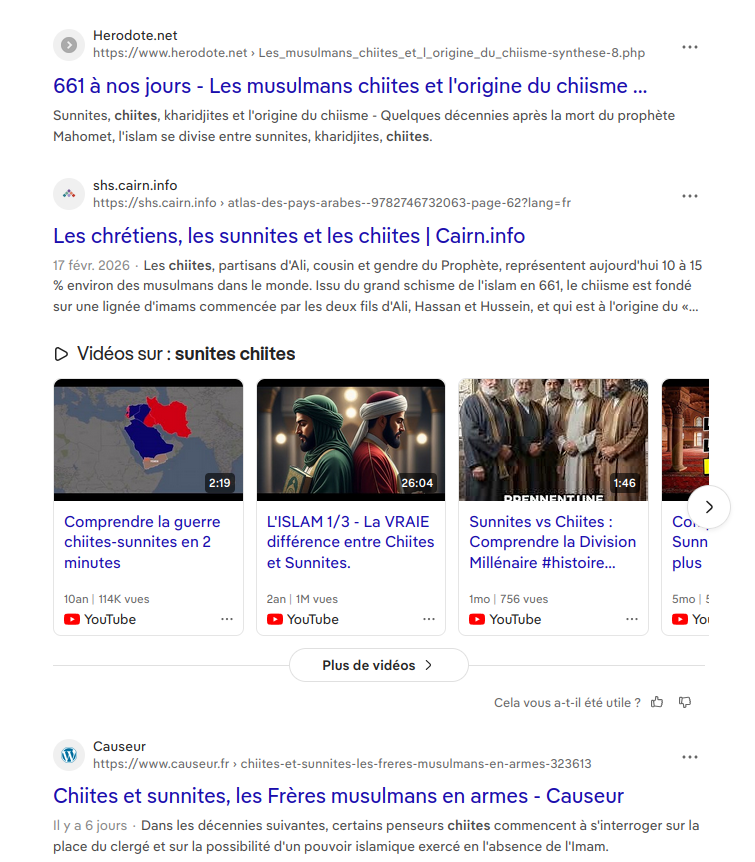Click the Herodote.net site favicon

click(x=69, y=45)
